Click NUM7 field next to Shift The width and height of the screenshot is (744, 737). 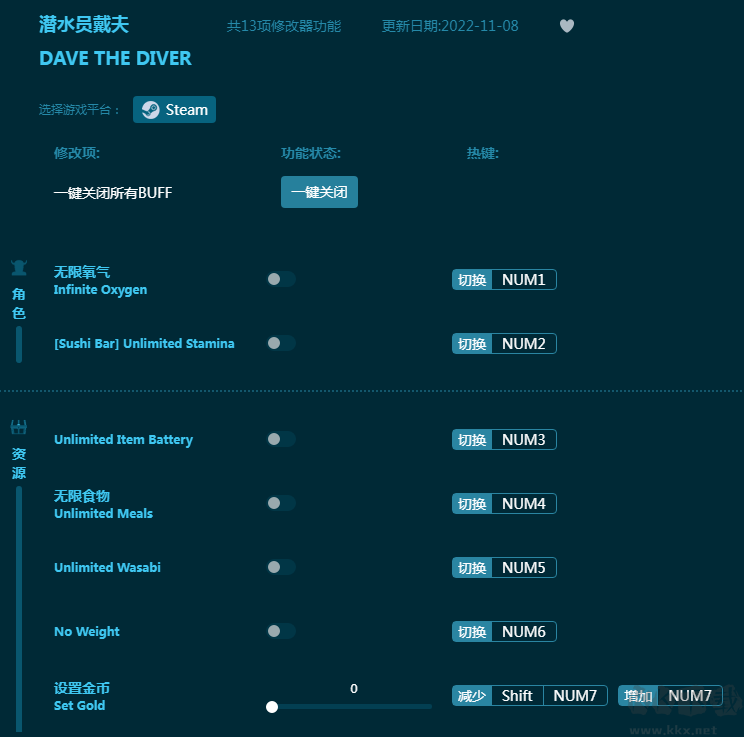click(x=575, y=696)
